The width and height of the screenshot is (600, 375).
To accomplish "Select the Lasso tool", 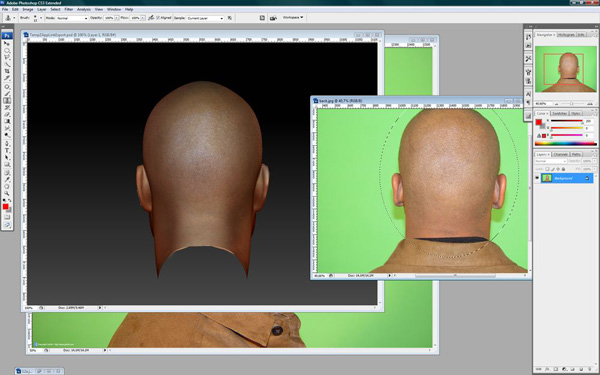I will [x=7, y=57].
